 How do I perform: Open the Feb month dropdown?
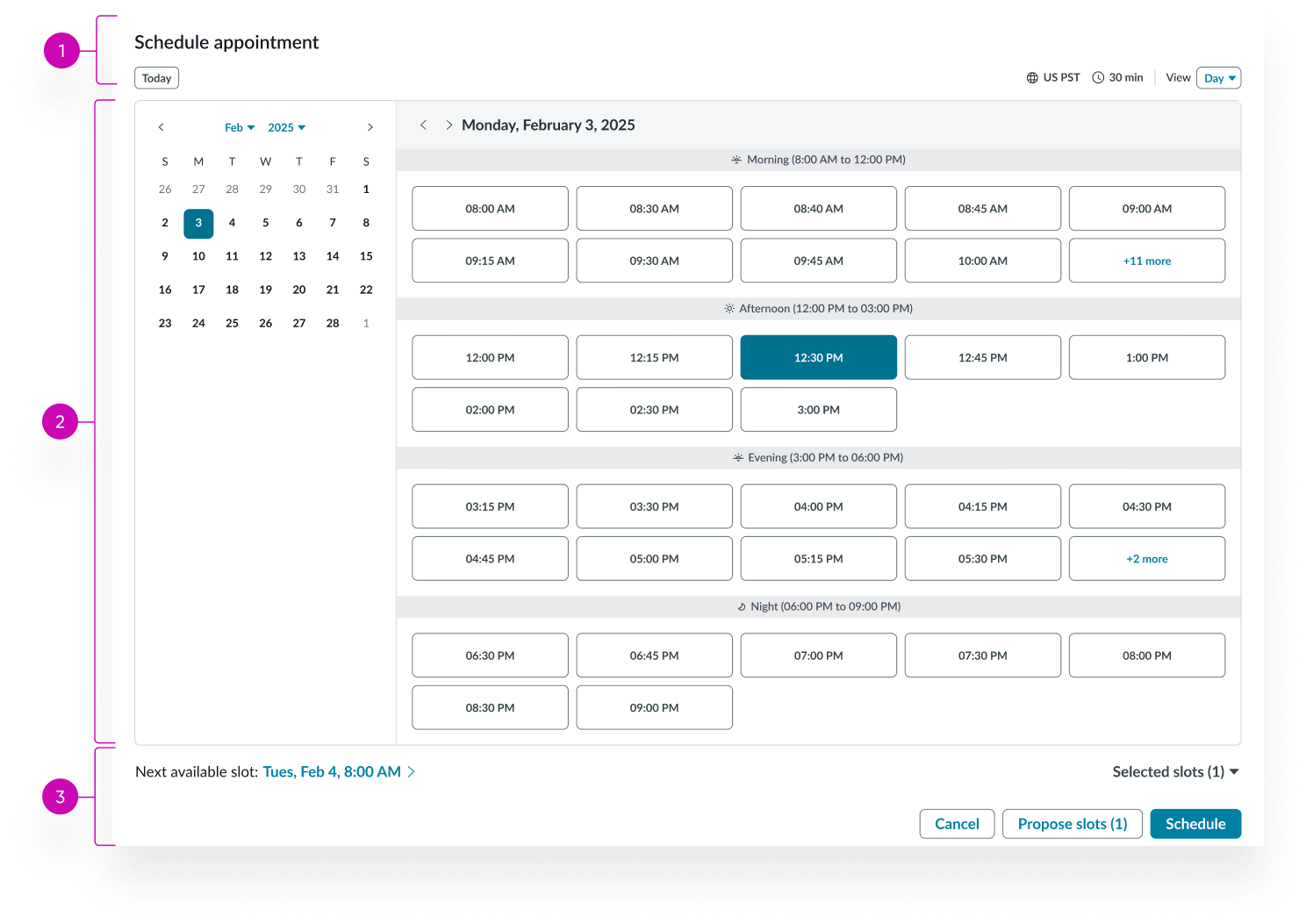point(239,127)
